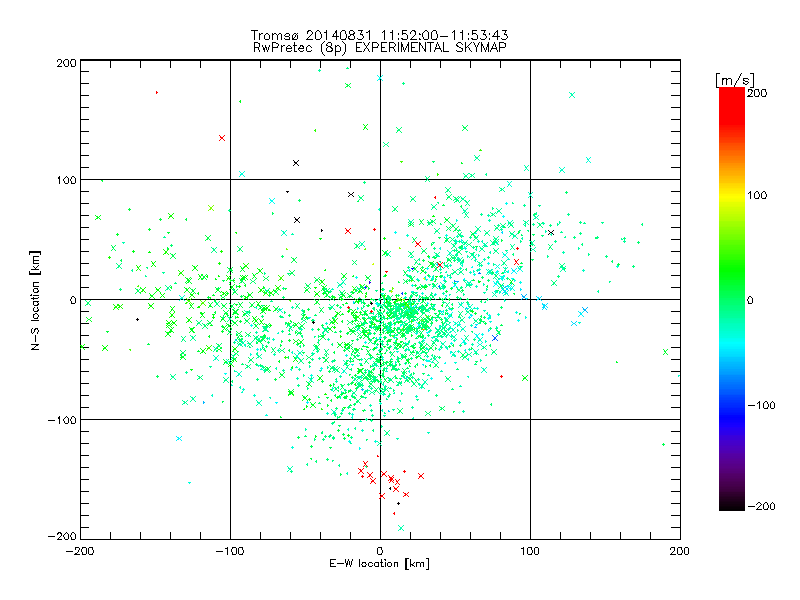Click the '200' tick label on the N-S axis
This screenshot has height=600, width=800.
pos(66,63)
